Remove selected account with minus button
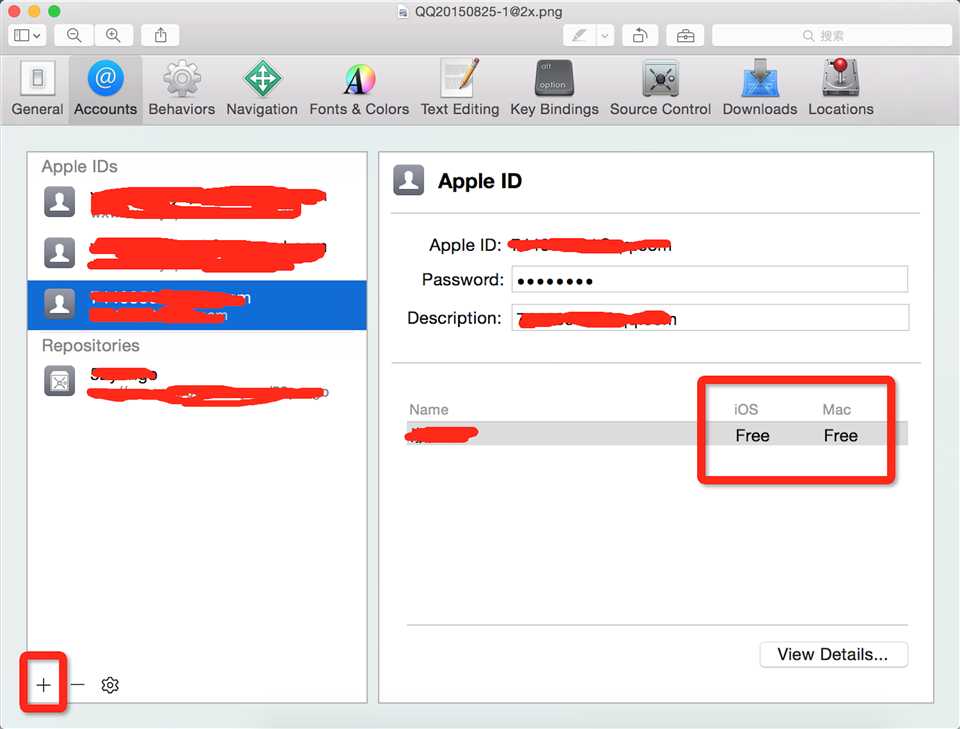The image size is (960, 729). click(77, 684)
